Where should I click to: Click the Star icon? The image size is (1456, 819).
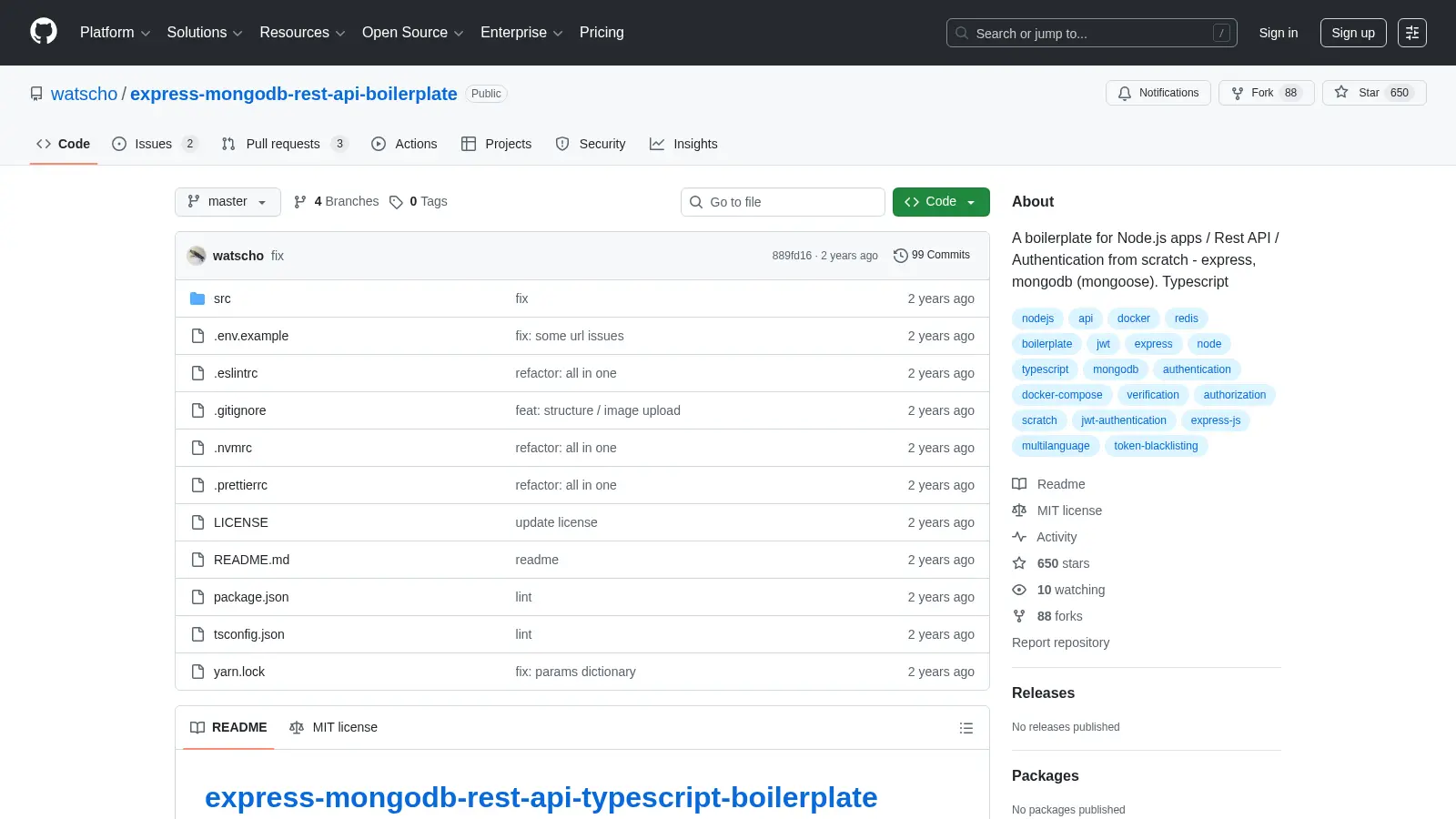[1341, 92]
